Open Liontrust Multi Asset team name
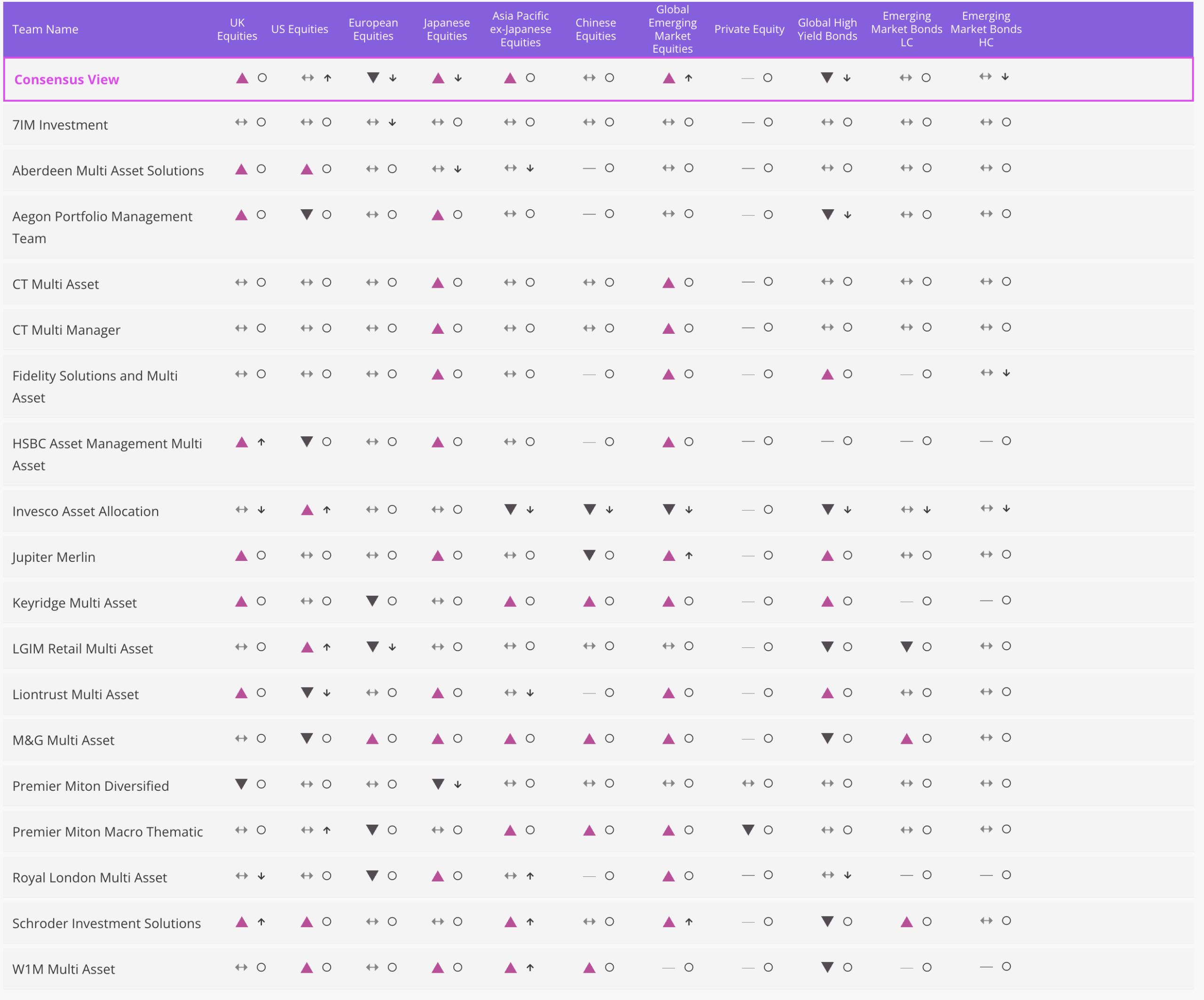 coord(76,694)
